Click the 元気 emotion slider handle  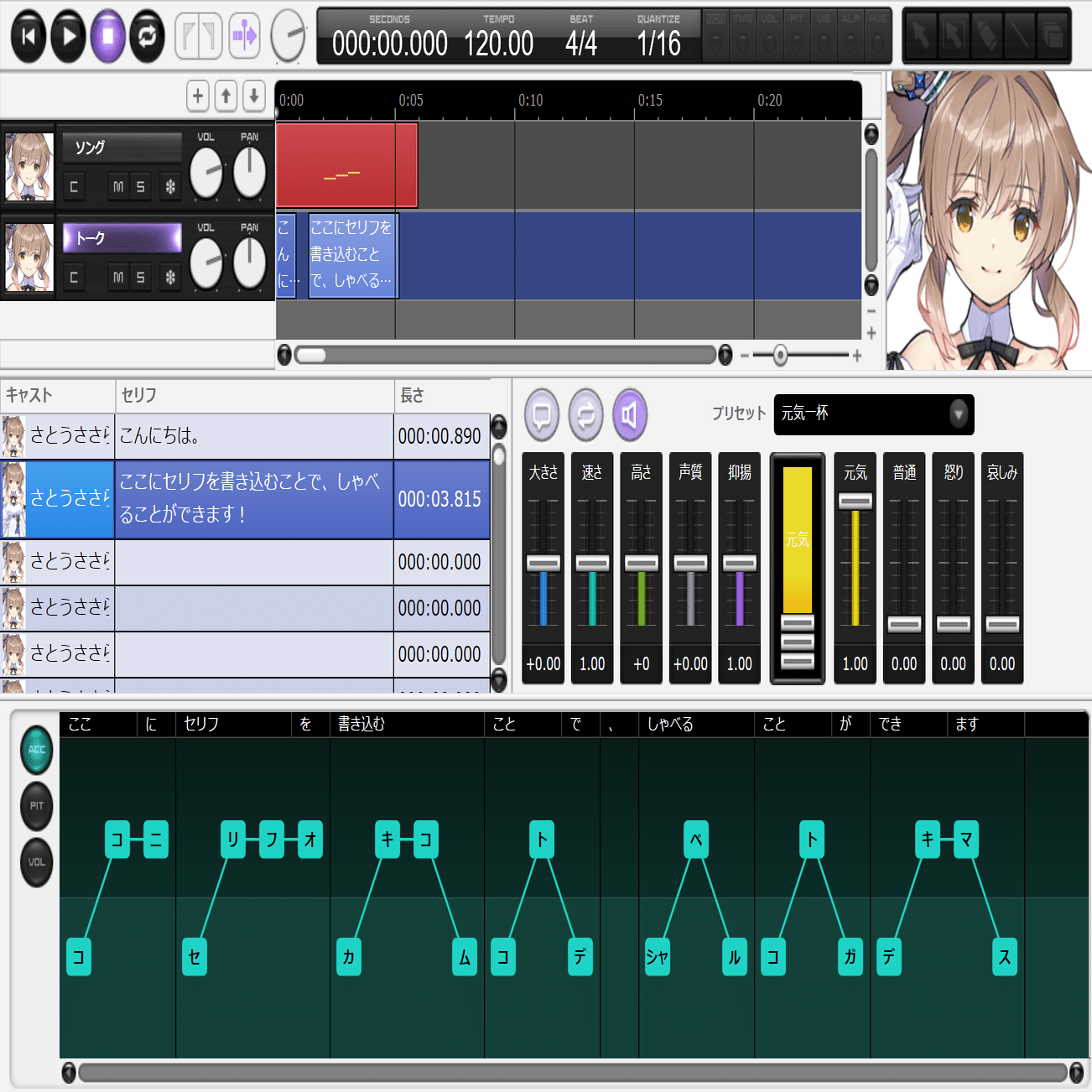[x=855, y=501]
